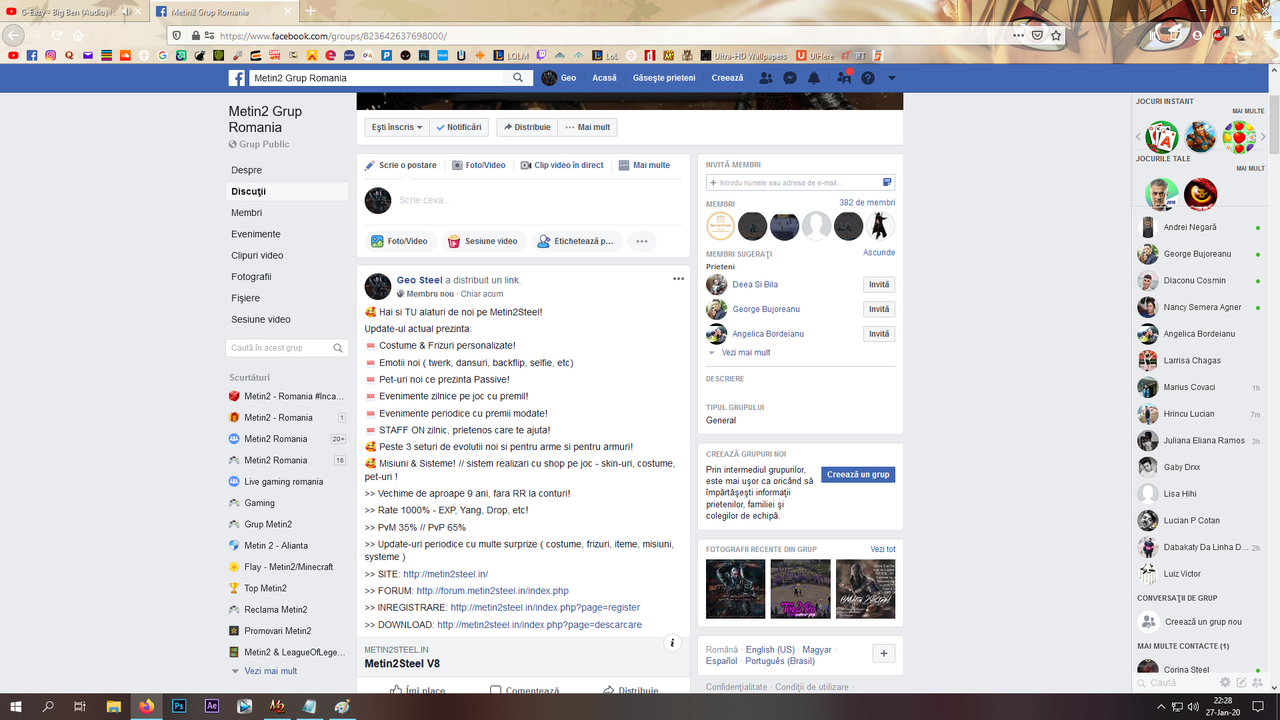The image size is (1280, 720).
Task: Click the Friend Lists contacts icon in header
Action: click(x=844, y=78)
